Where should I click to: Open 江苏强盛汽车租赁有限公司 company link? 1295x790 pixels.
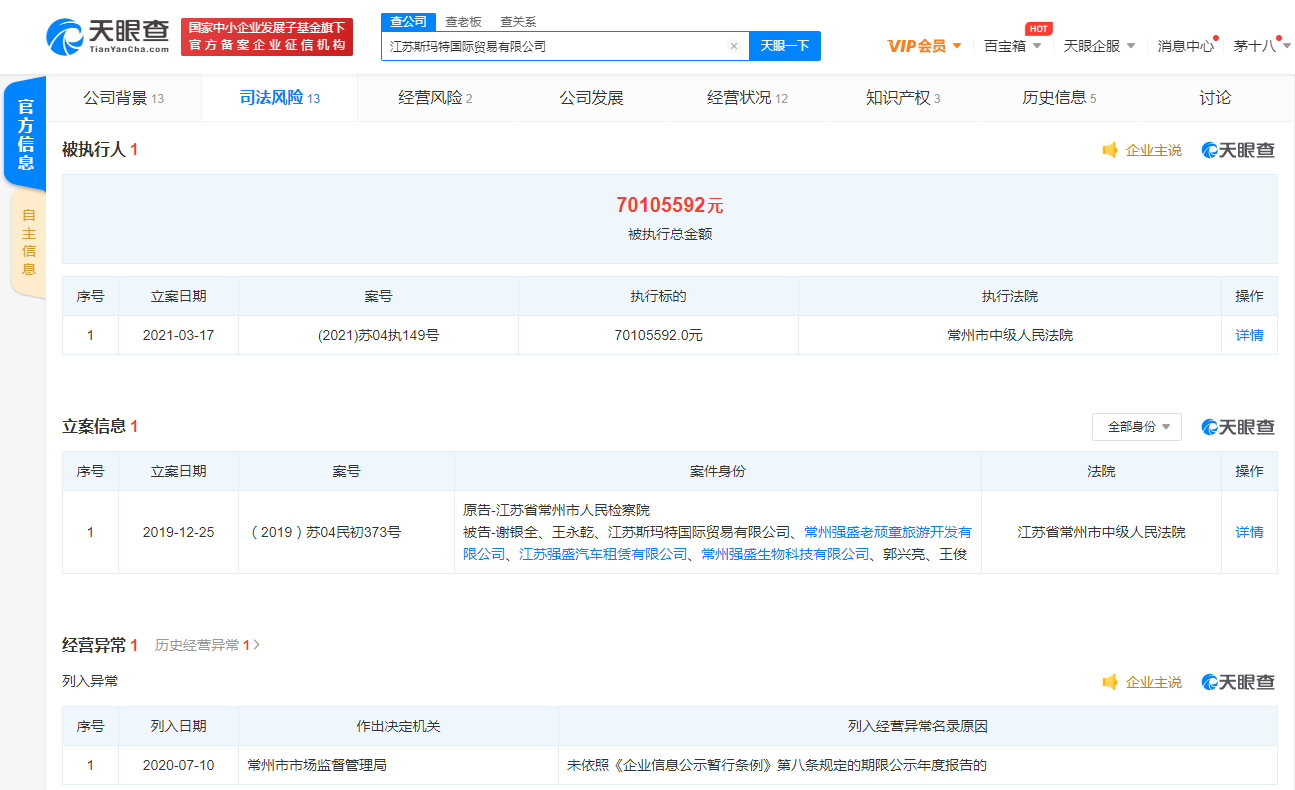(604, 554)
